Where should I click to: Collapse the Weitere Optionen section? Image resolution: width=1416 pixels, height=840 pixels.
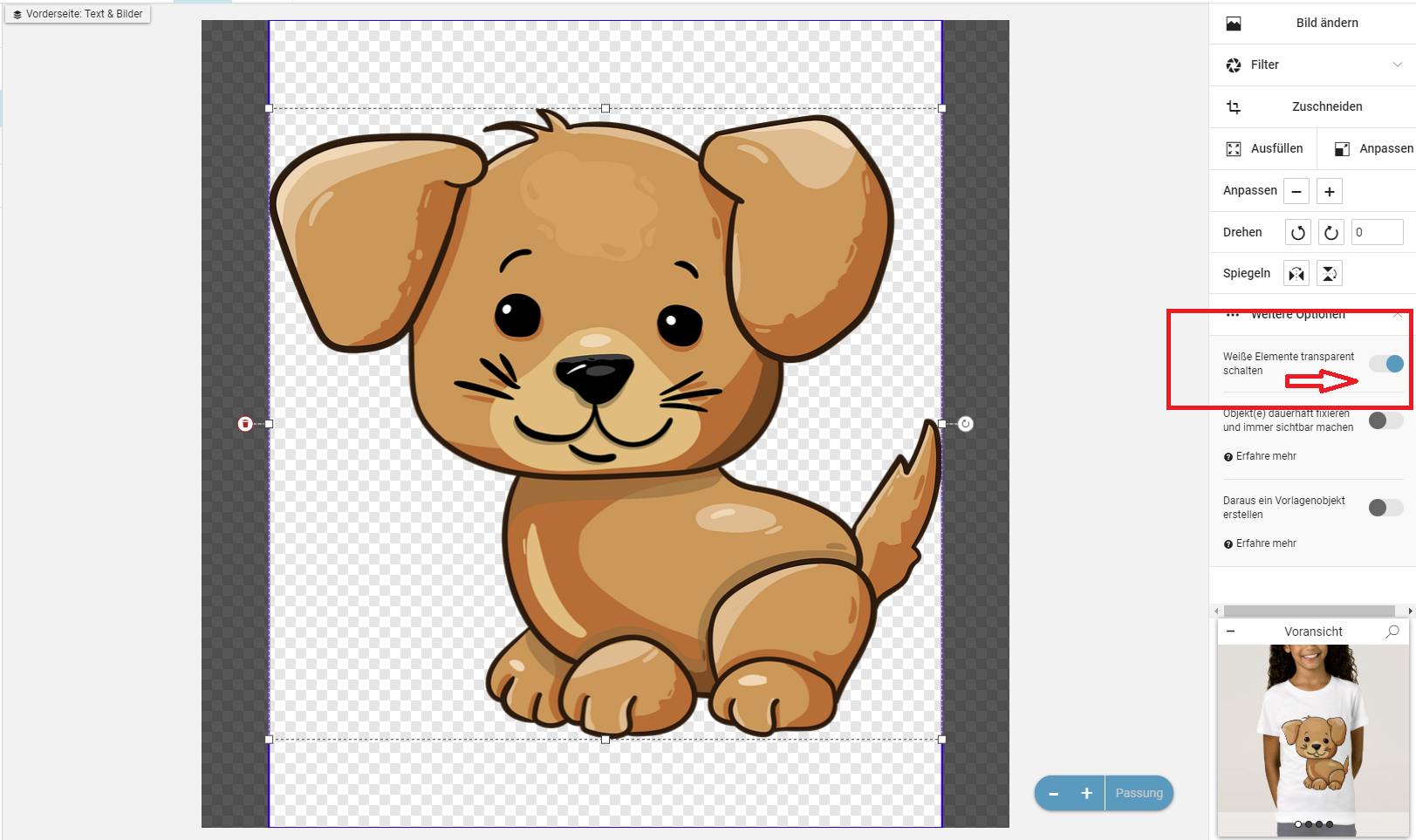tap(1398, 314)
